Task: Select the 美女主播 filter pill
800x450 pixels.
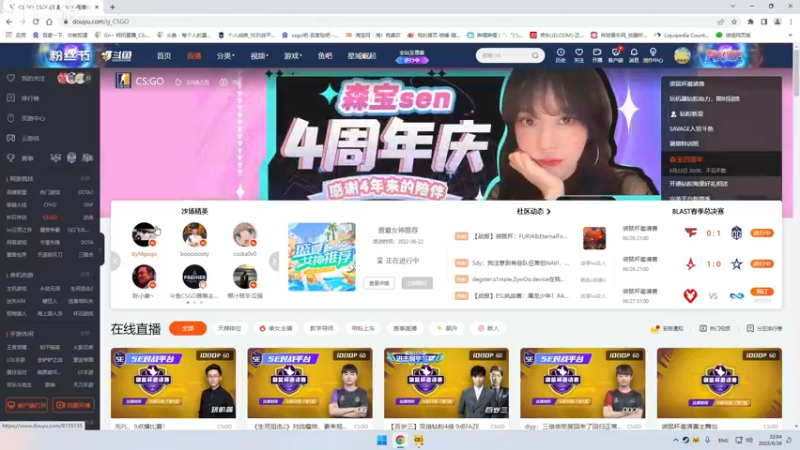Action: [276, 328]
